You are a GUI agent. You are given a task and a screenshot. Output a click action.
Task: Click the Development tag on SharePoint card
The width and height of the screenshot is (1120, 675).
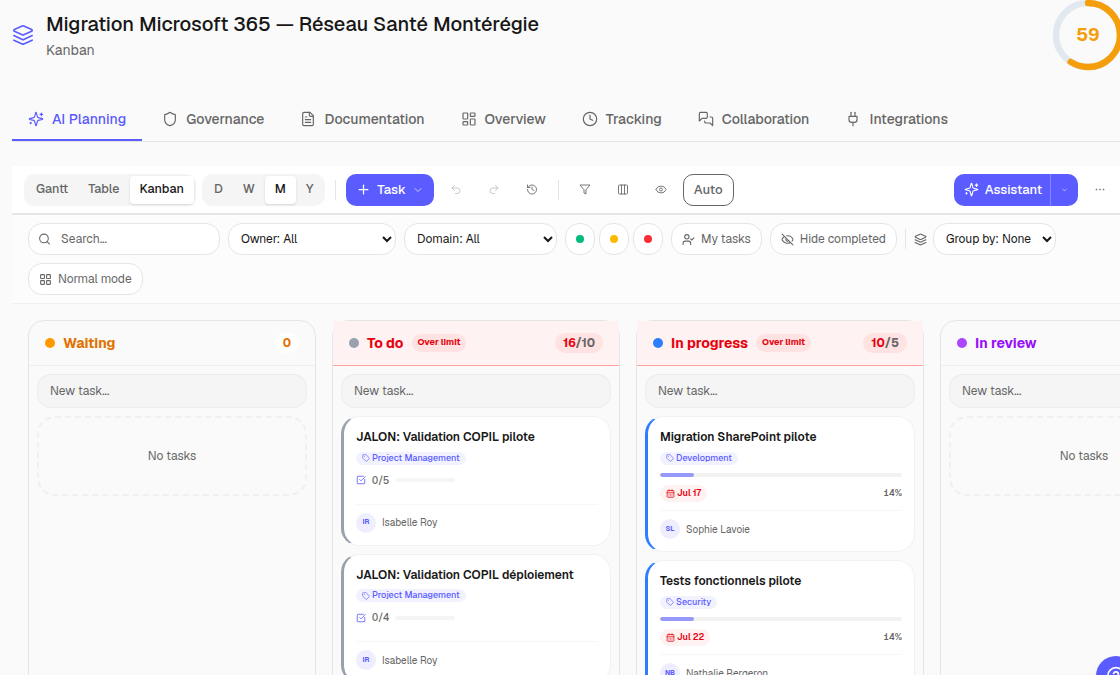[699, 458]
